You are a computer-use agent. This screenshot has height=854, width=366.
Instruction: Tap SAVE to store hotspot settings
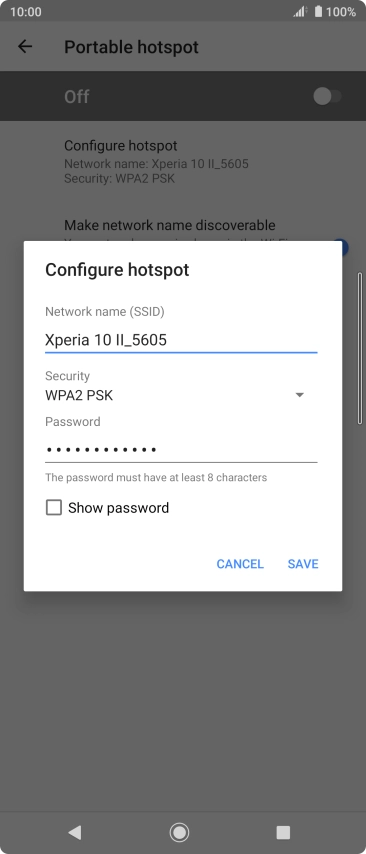coord(303,564)
